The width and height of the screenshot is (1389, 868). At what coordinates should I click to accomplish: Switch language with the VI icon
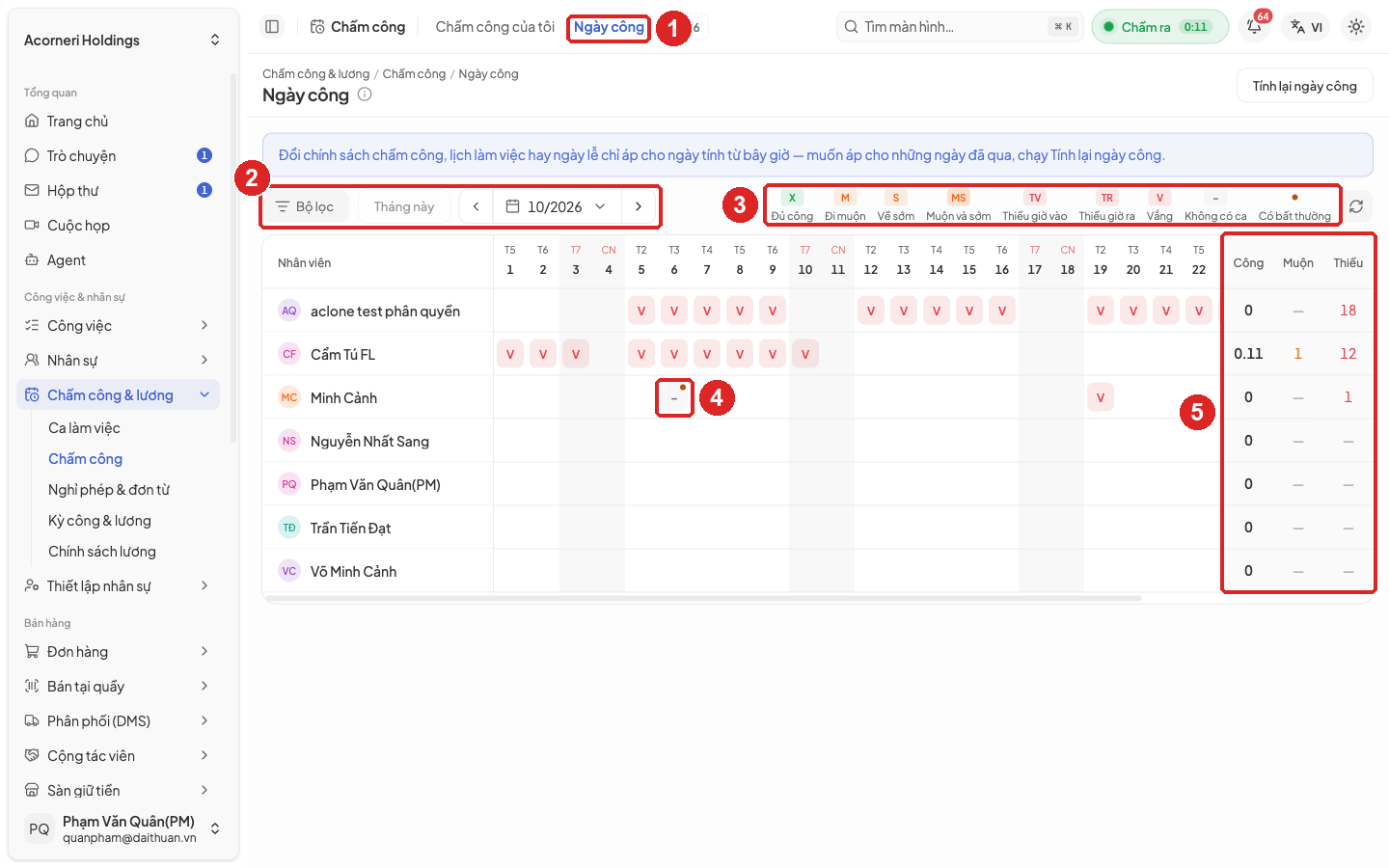[x=1306, y=27]
